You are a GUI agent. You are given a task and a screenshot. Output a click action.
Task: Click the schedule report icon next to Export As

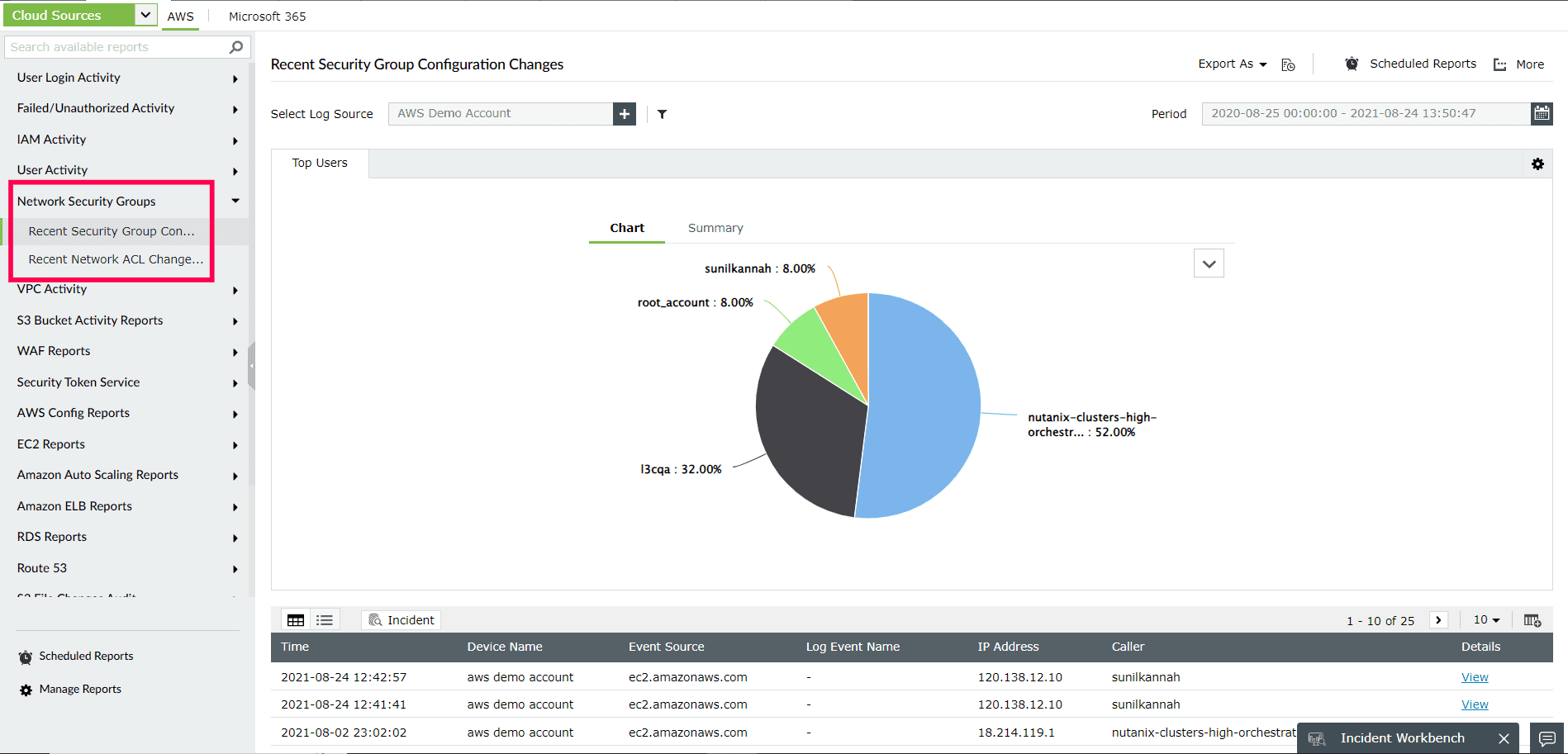(1288, 64)
